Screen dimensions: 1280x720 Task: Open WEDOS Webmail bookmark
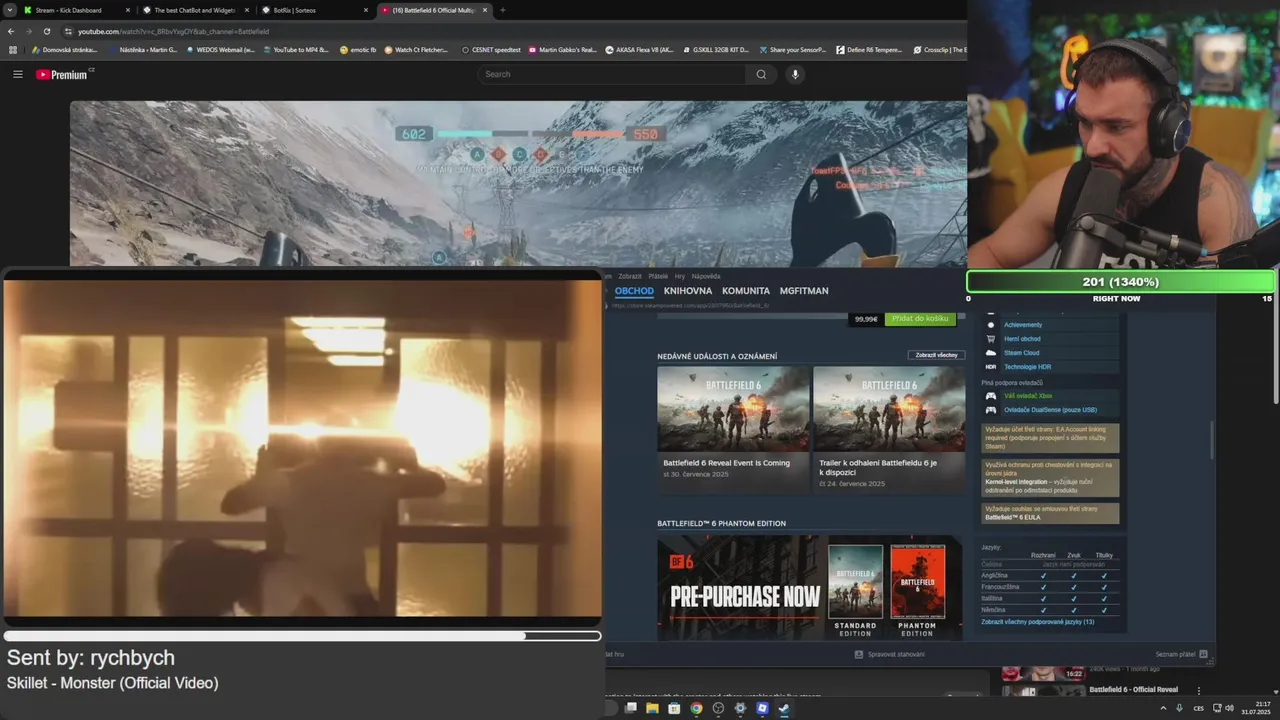(x=220, y=49)
